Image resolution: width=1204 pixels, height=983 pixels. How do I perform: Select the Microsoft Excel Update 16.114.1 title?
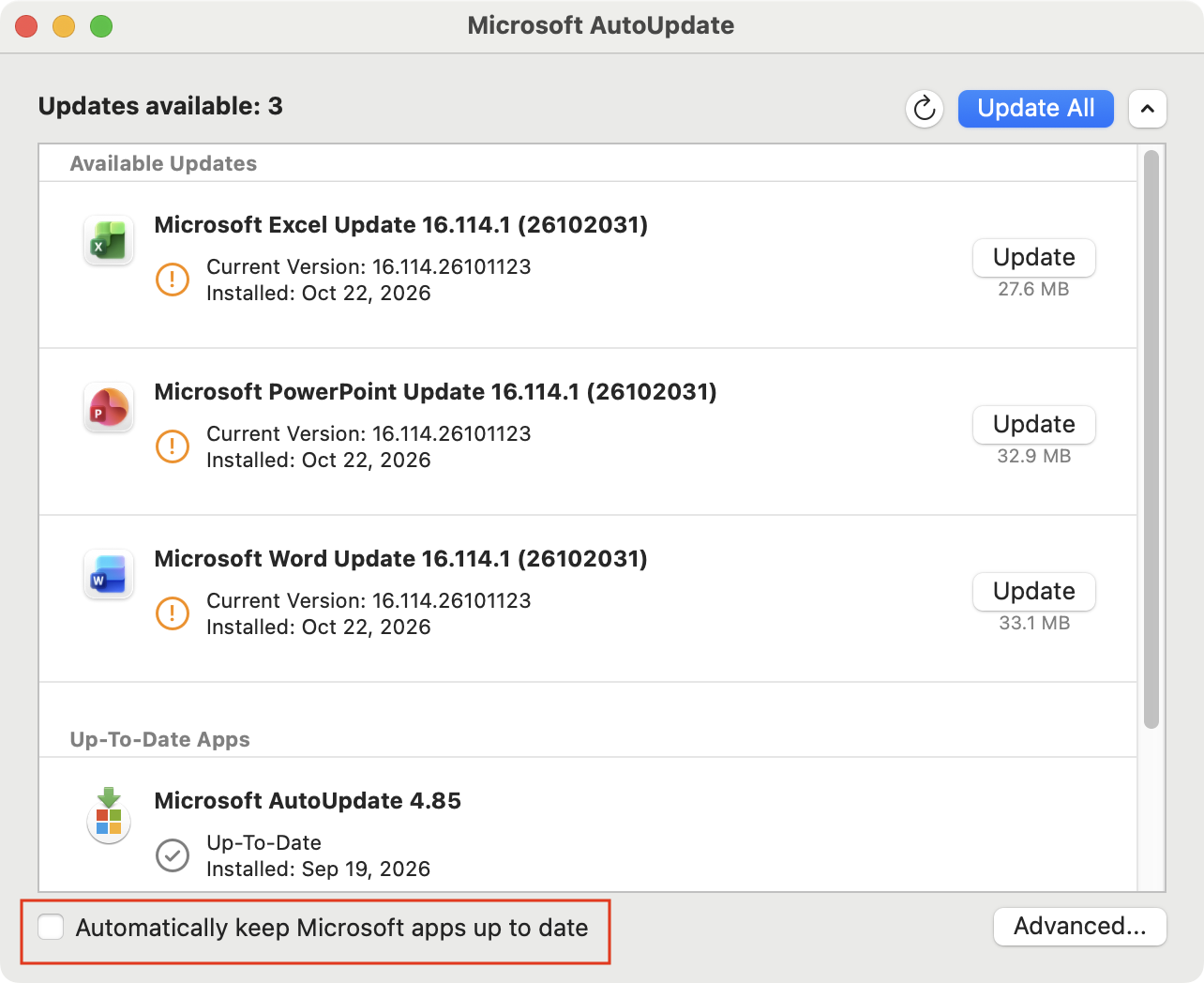(401, 225)
